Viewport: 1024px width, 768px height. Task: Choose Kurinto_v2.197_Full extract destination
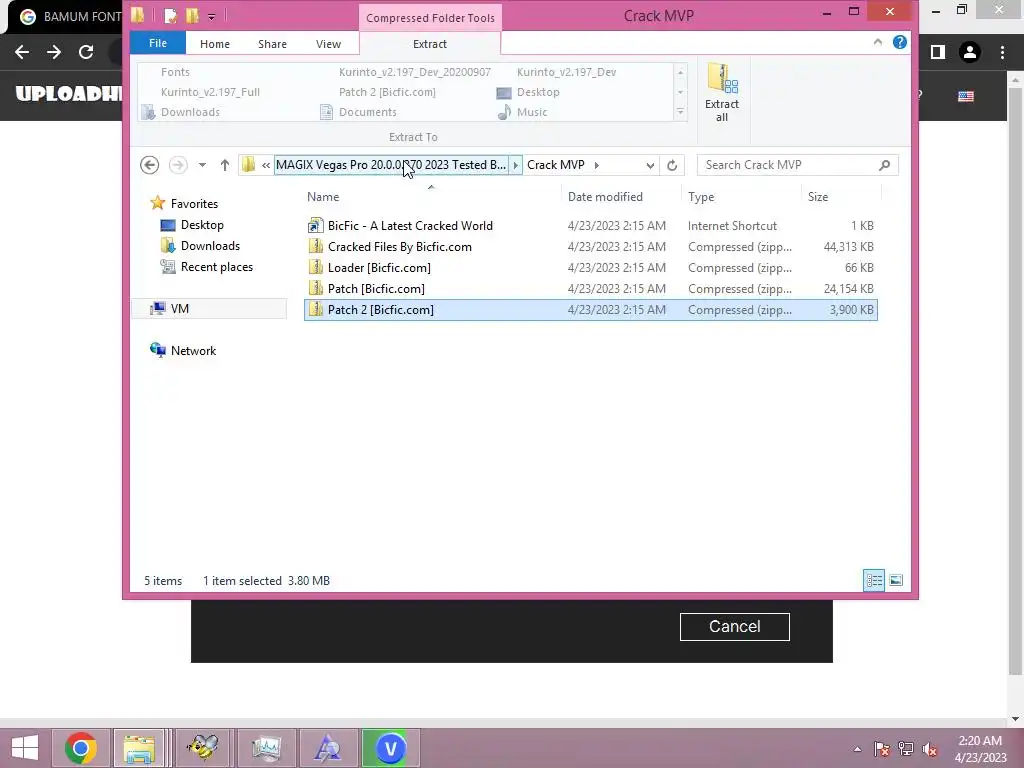(210, 92)
